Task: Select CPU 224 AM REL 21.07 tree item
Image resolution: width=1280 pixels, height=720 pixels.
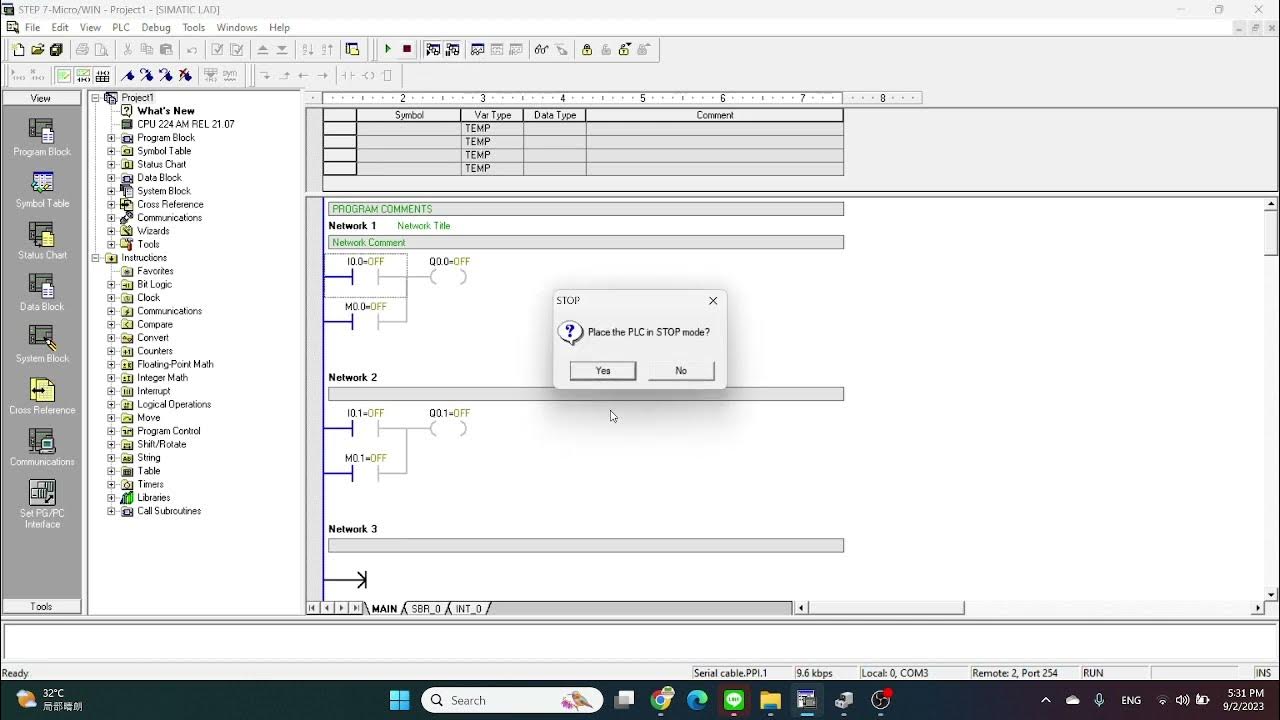Action: tap(185, 124)
